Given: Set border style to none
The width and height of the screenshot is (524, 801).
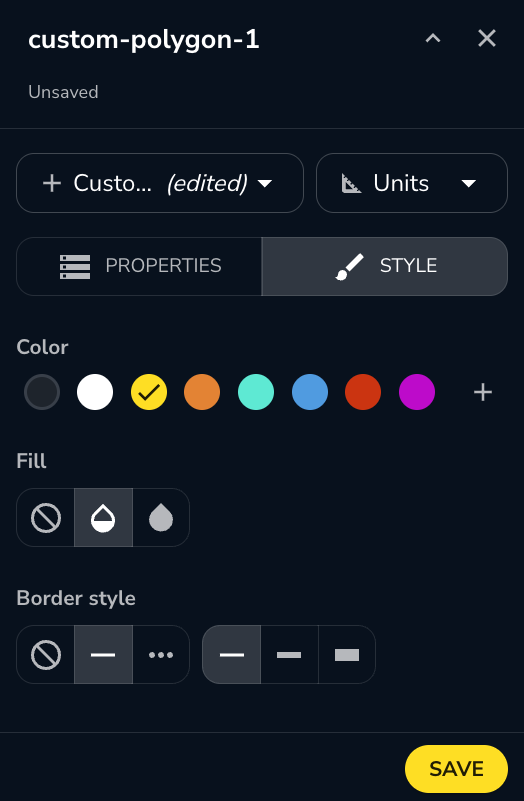Looking at the screenshot, I should [x=45, y=654].
